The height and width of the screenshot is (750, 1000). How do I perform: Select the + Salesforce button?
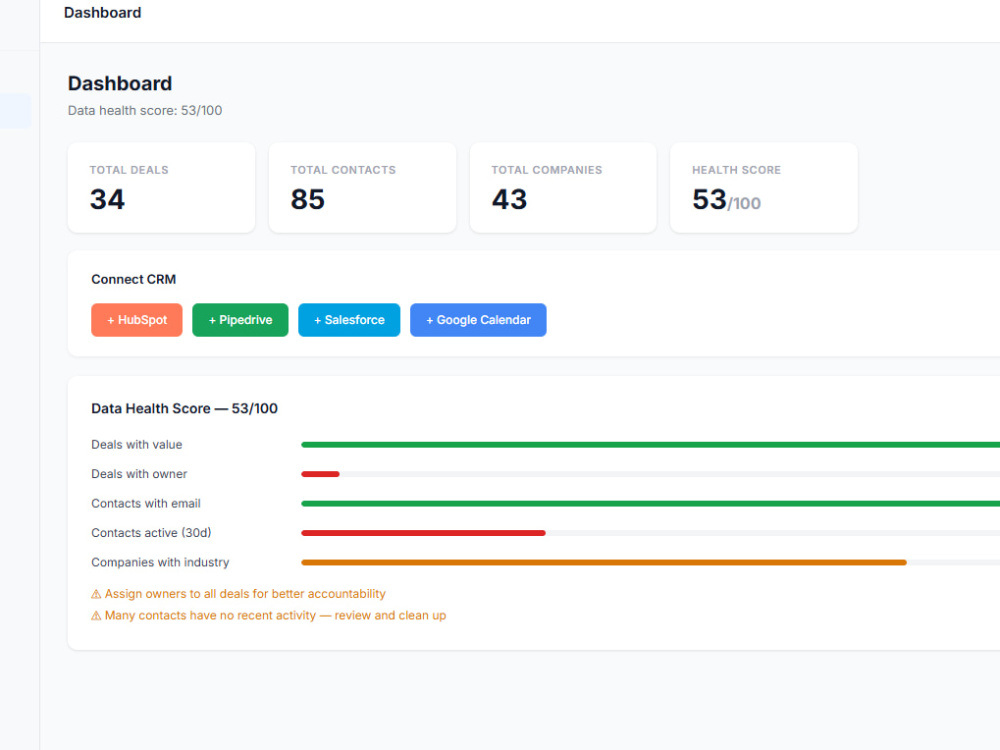349,320
